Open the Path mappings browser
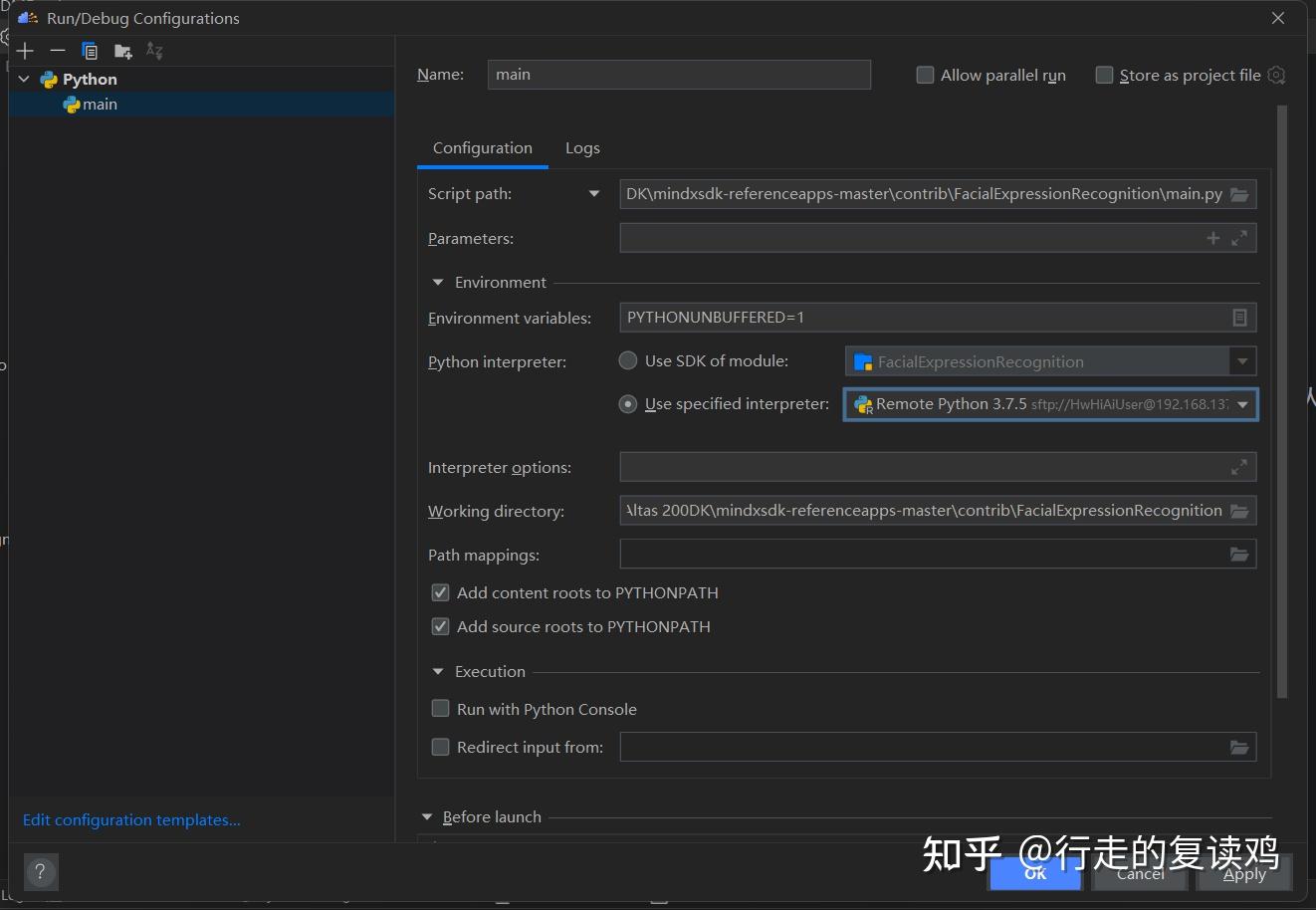This screenshot has width=1316, height=910. [x=1239, y=555]
